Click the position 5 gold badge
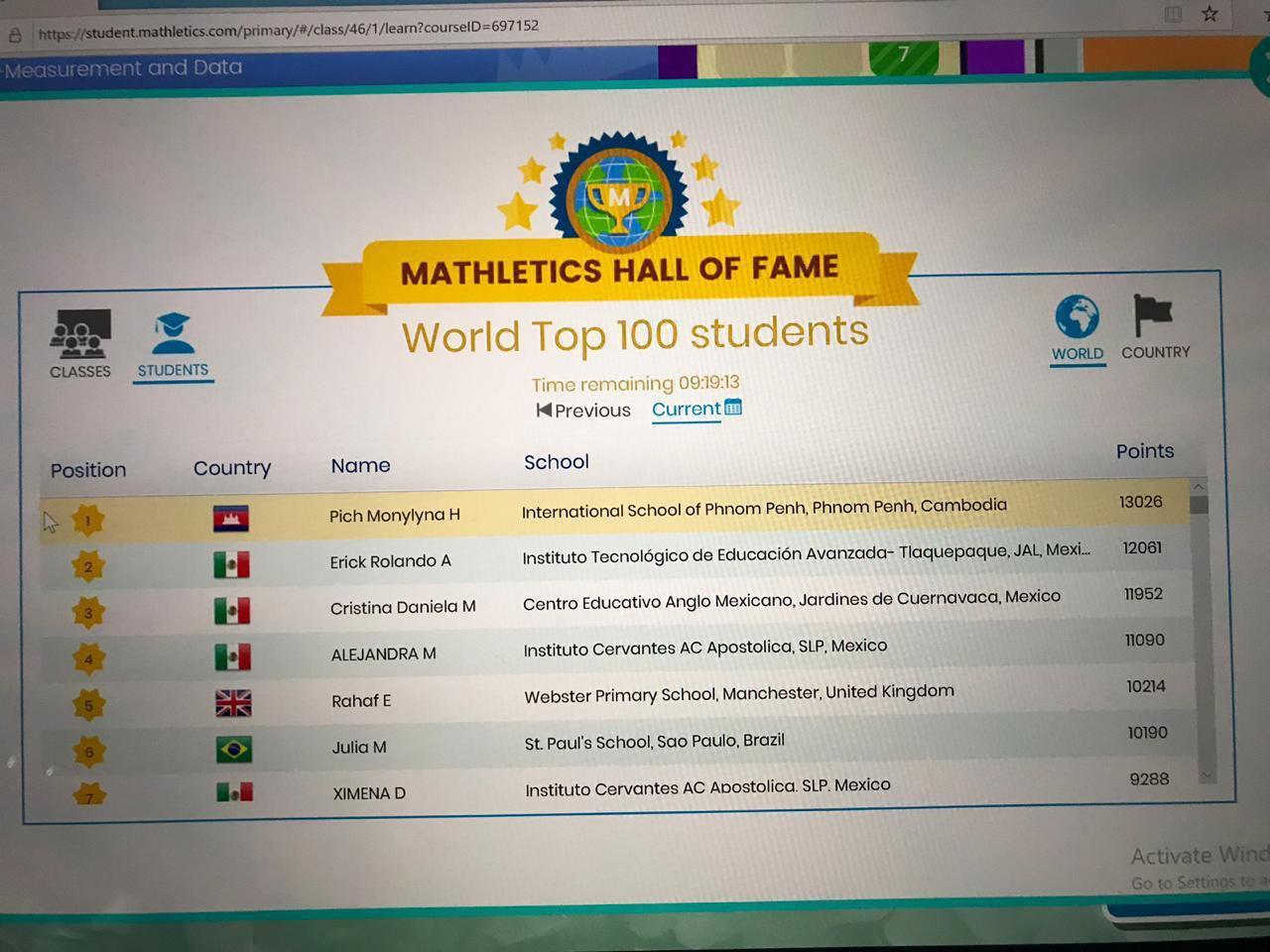This screenshot has height=952, width=1270. tap(88, 705)
